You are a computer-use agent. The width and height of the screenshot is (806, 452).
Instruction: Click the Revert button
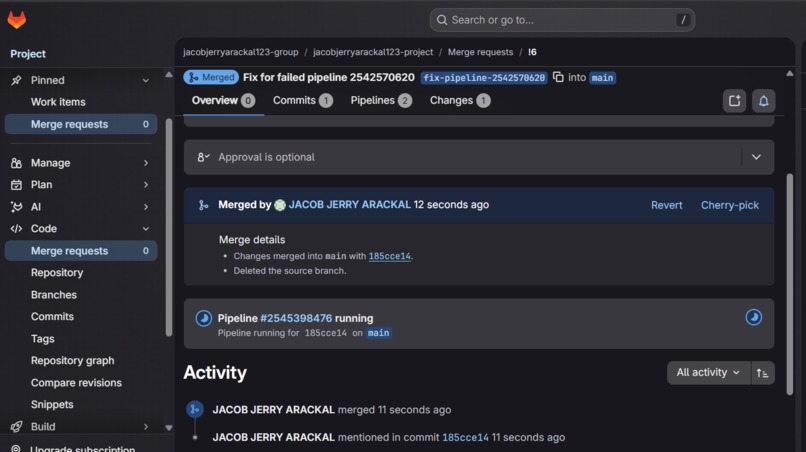pyautogui.click(x=666, y=205)
